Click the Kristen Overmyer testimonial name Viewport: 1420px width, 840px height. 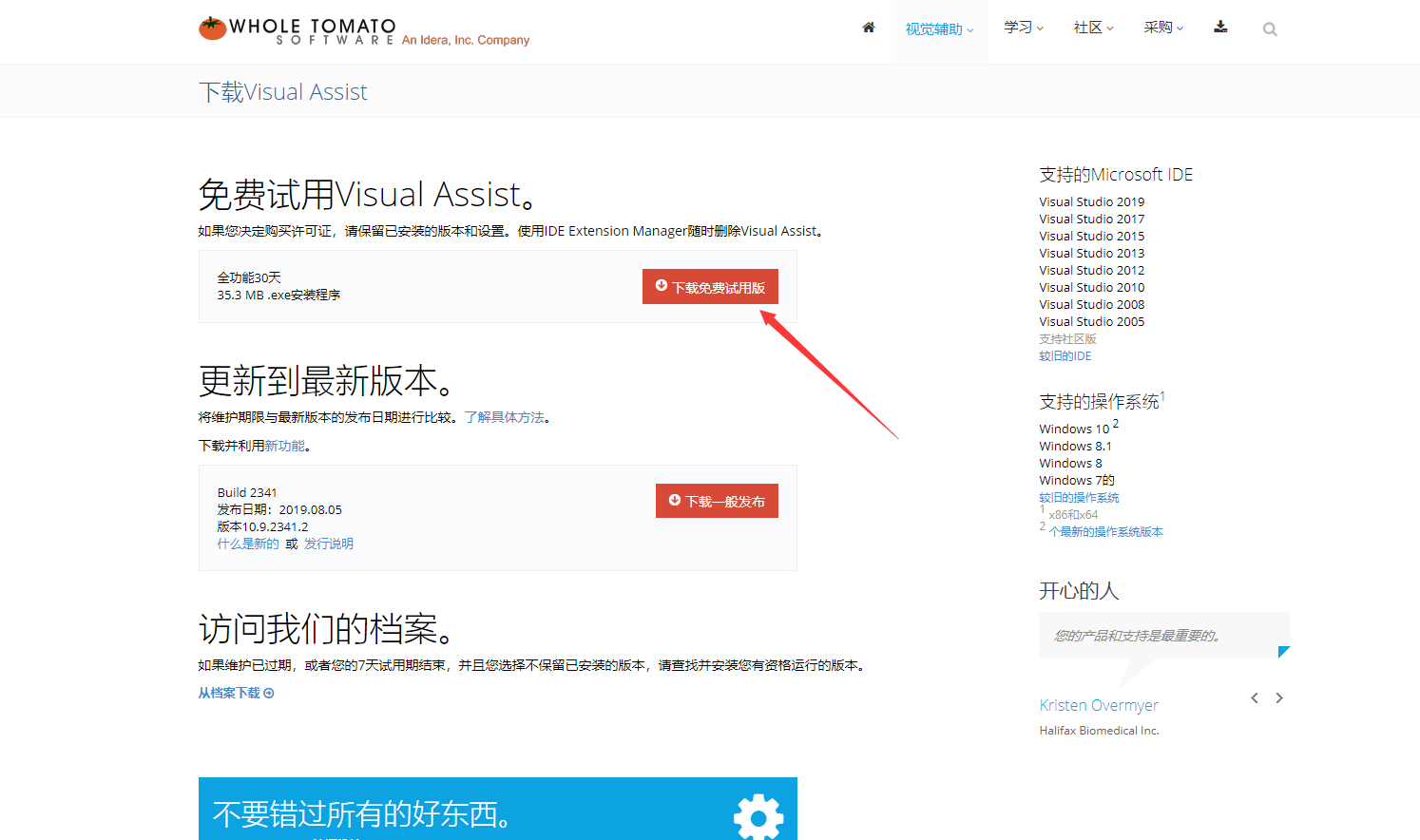click(x=1099, y=705)
